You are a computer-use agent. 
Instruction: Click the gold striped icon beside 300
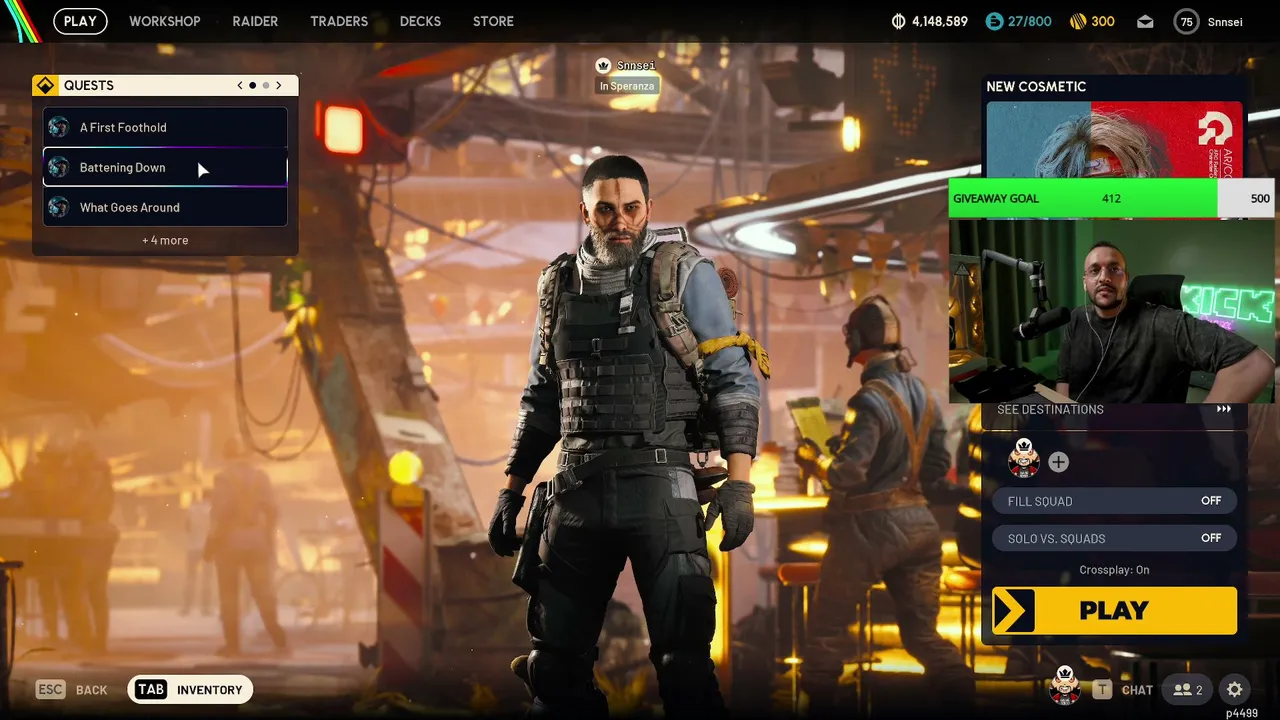click(1078, 21)
